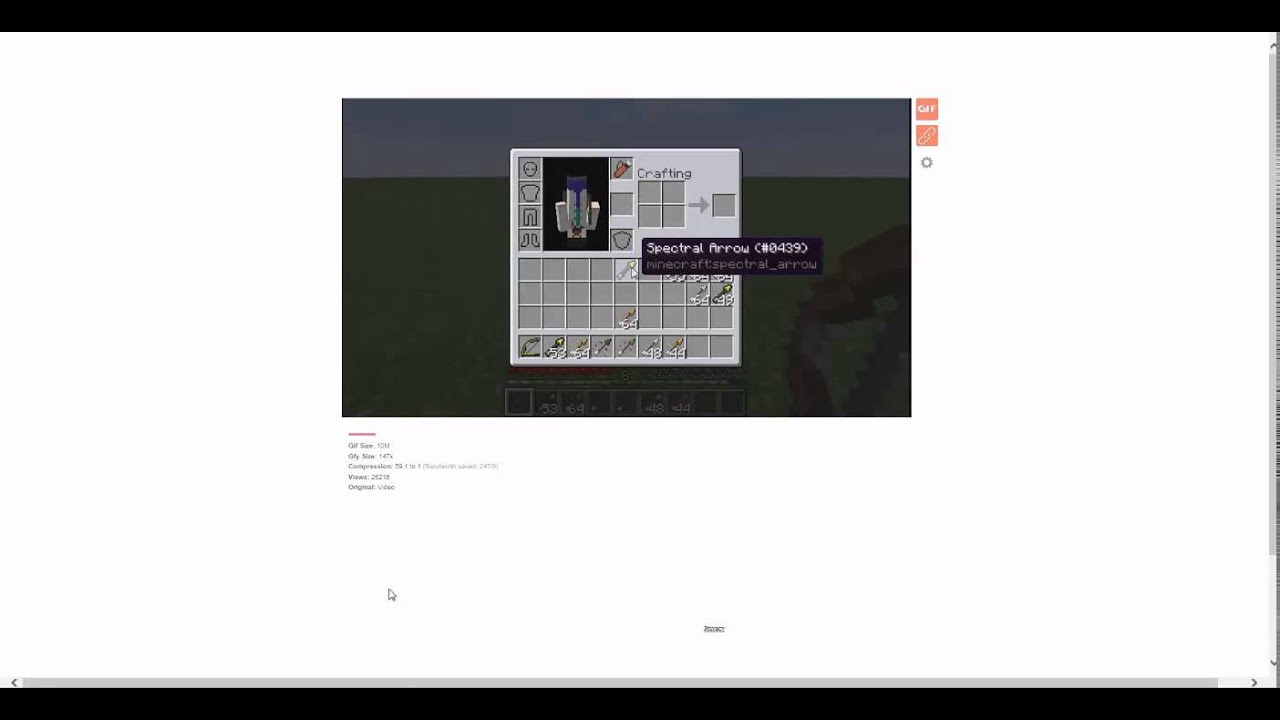Click the orange copy-link chain icon

pos(927,135)
